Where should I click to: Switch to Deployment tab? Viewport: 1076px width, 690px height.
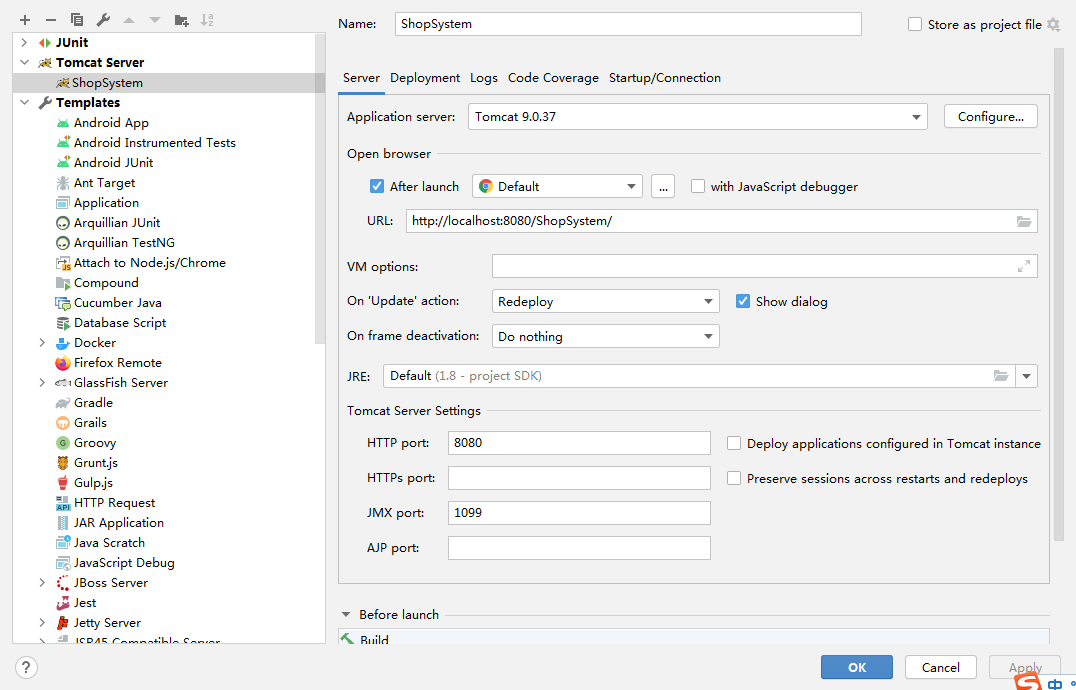(x=425, y=78)
